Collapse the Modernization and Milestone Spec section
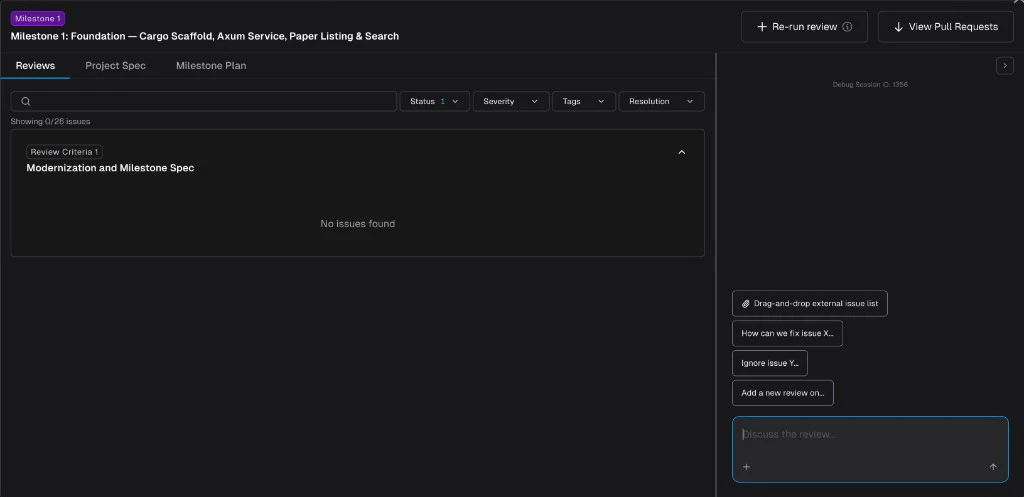 coord(682,152)
